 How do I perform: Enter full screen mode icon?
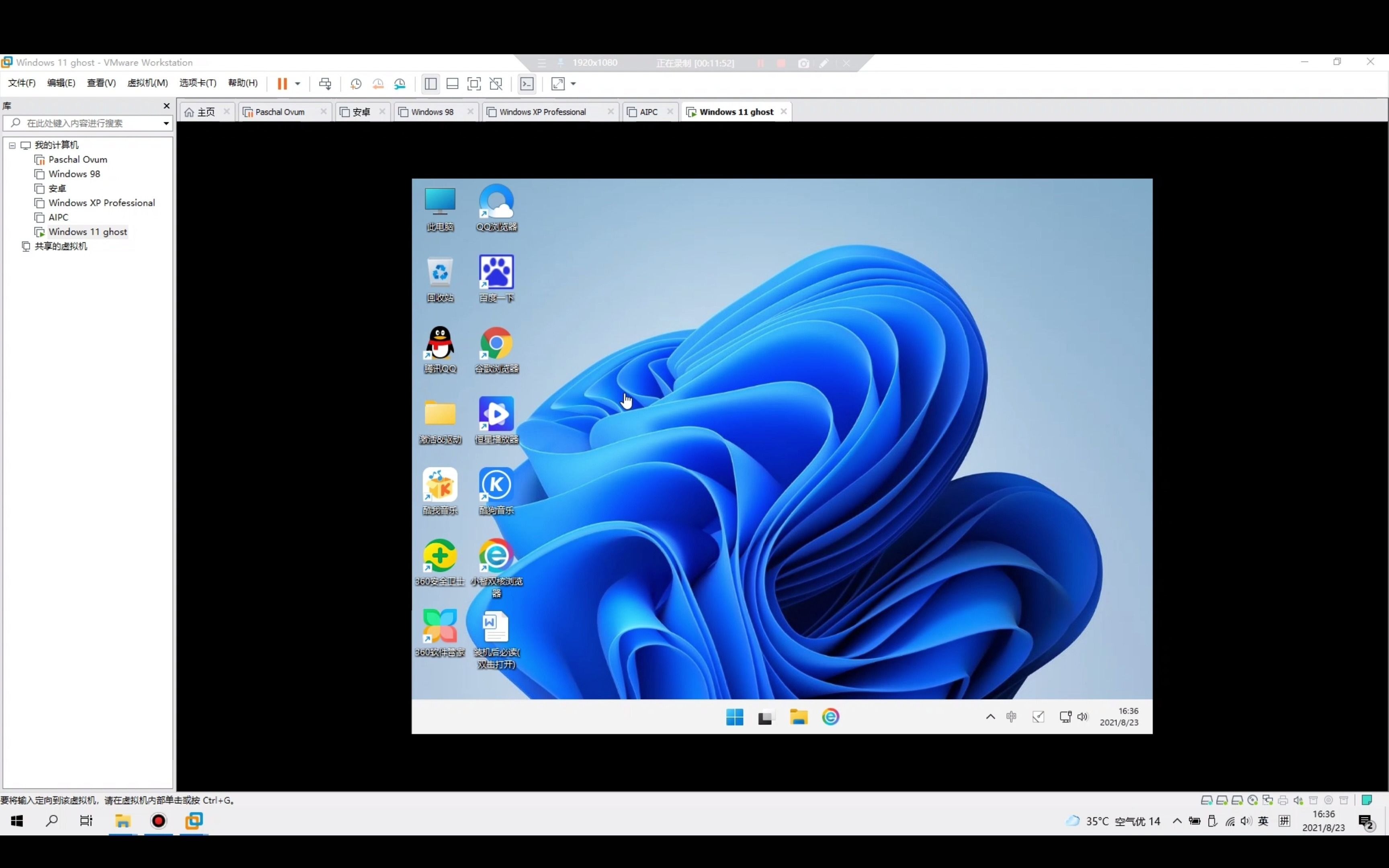click(474, 84)
